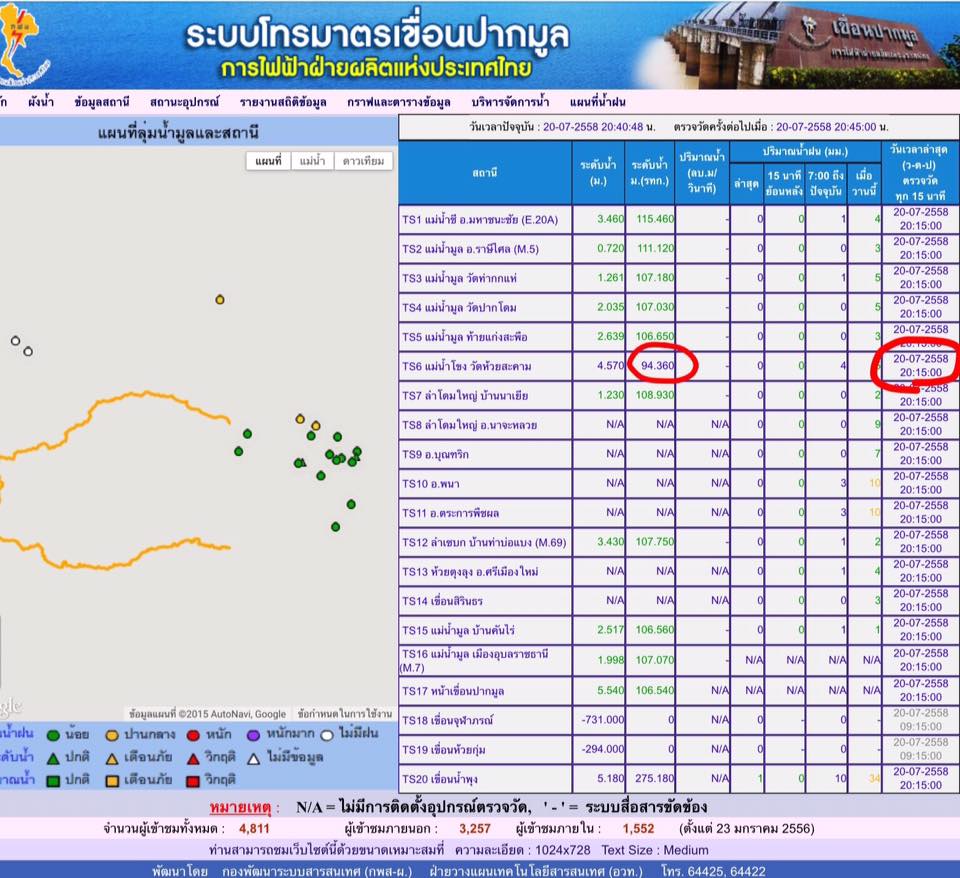Screen dimensions: 960x878
Task: Switch the map to 'ดาวเทียม' satellite view
Action: [364, 161]
